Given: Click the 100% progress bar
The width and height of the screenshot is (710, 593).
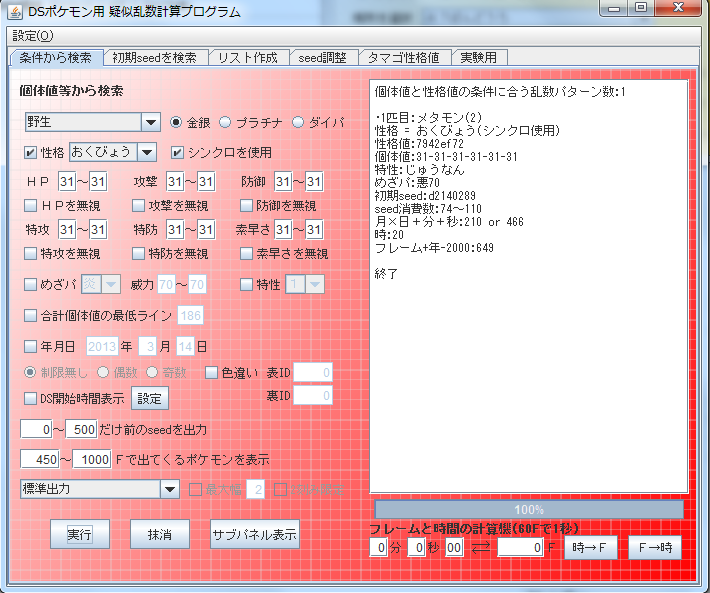Looking at the screenshot, I should point(529,510).
